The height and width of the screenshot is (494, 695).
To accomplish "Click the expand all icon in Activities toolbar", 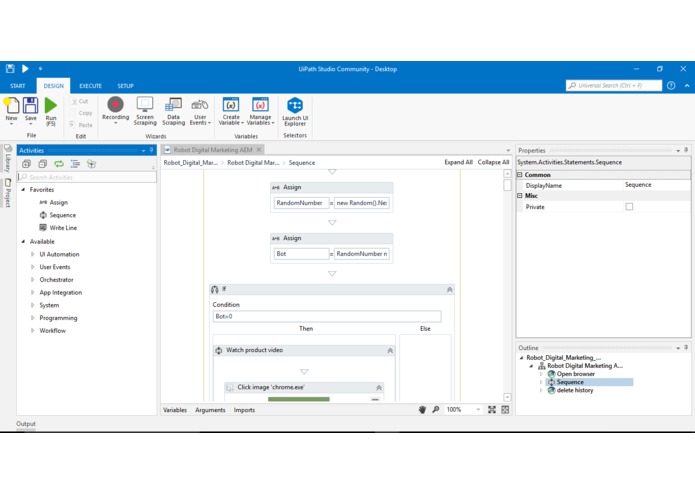I will point(27,164).
